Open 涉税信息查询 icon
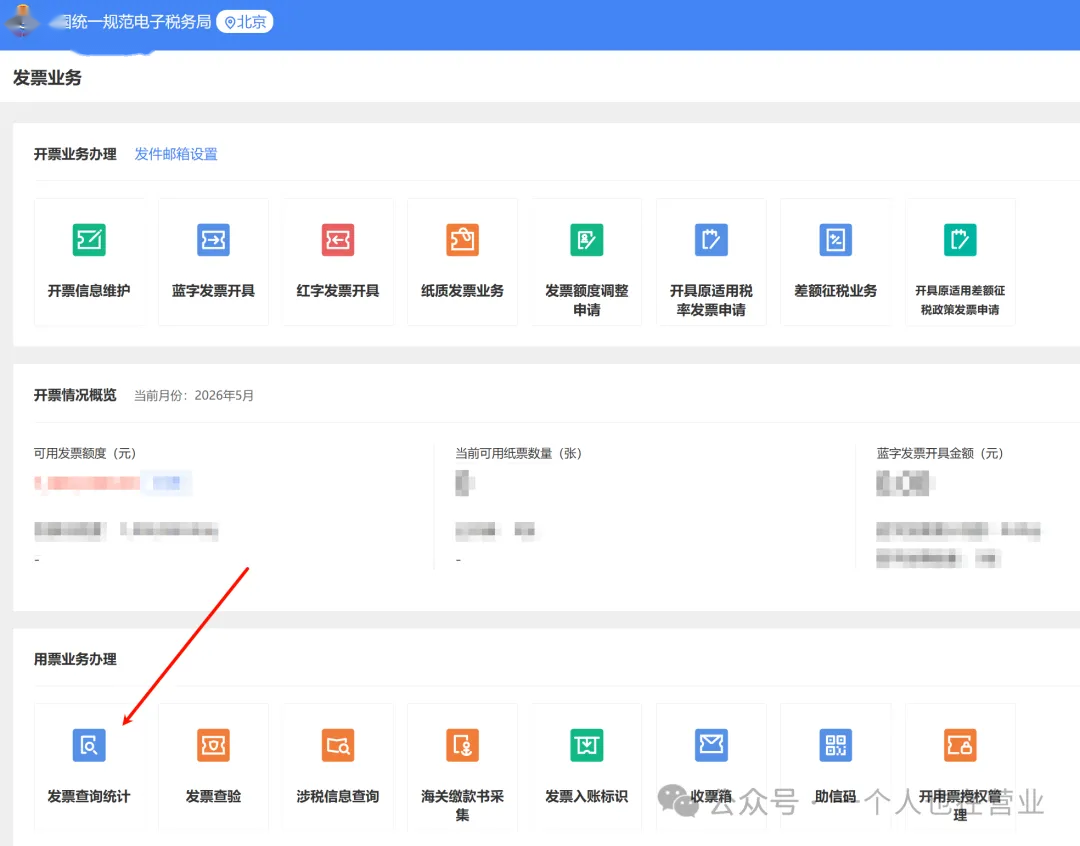 click(338, 745)
